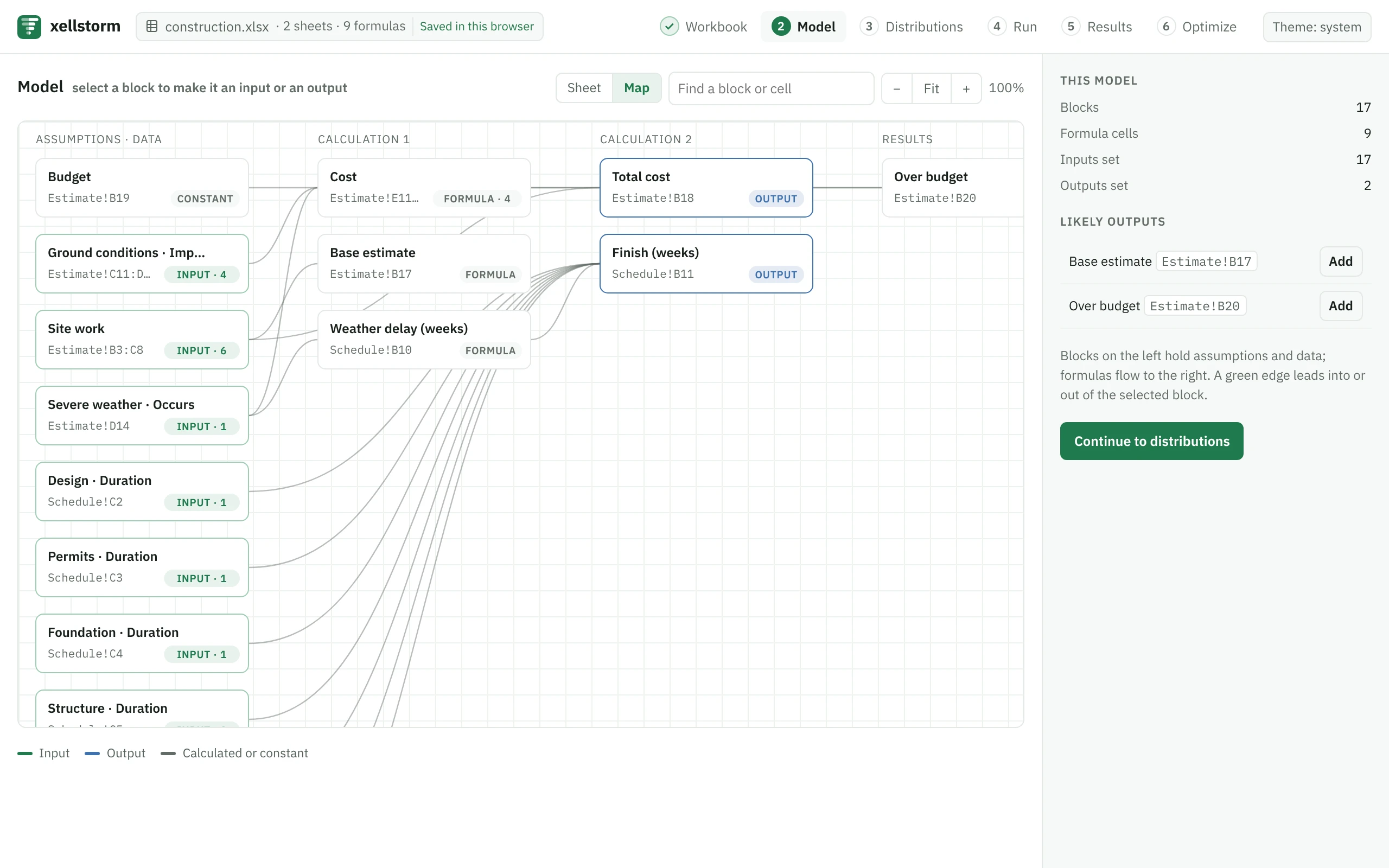Select the Finish (weeks) output block
This screenshot has height=868, width=1389.
point(706,264)
